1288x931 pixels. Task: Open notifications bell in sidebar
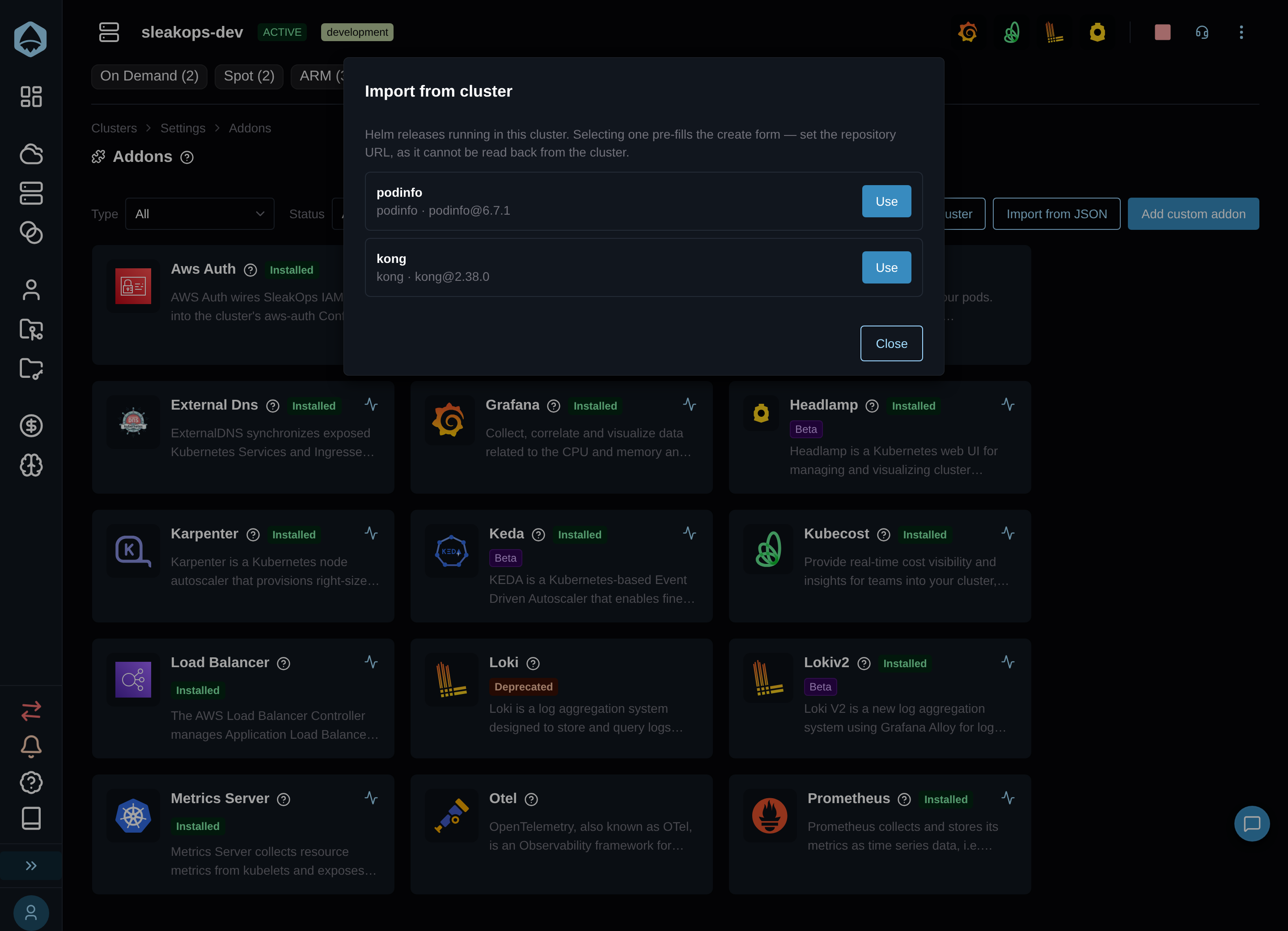31,746
